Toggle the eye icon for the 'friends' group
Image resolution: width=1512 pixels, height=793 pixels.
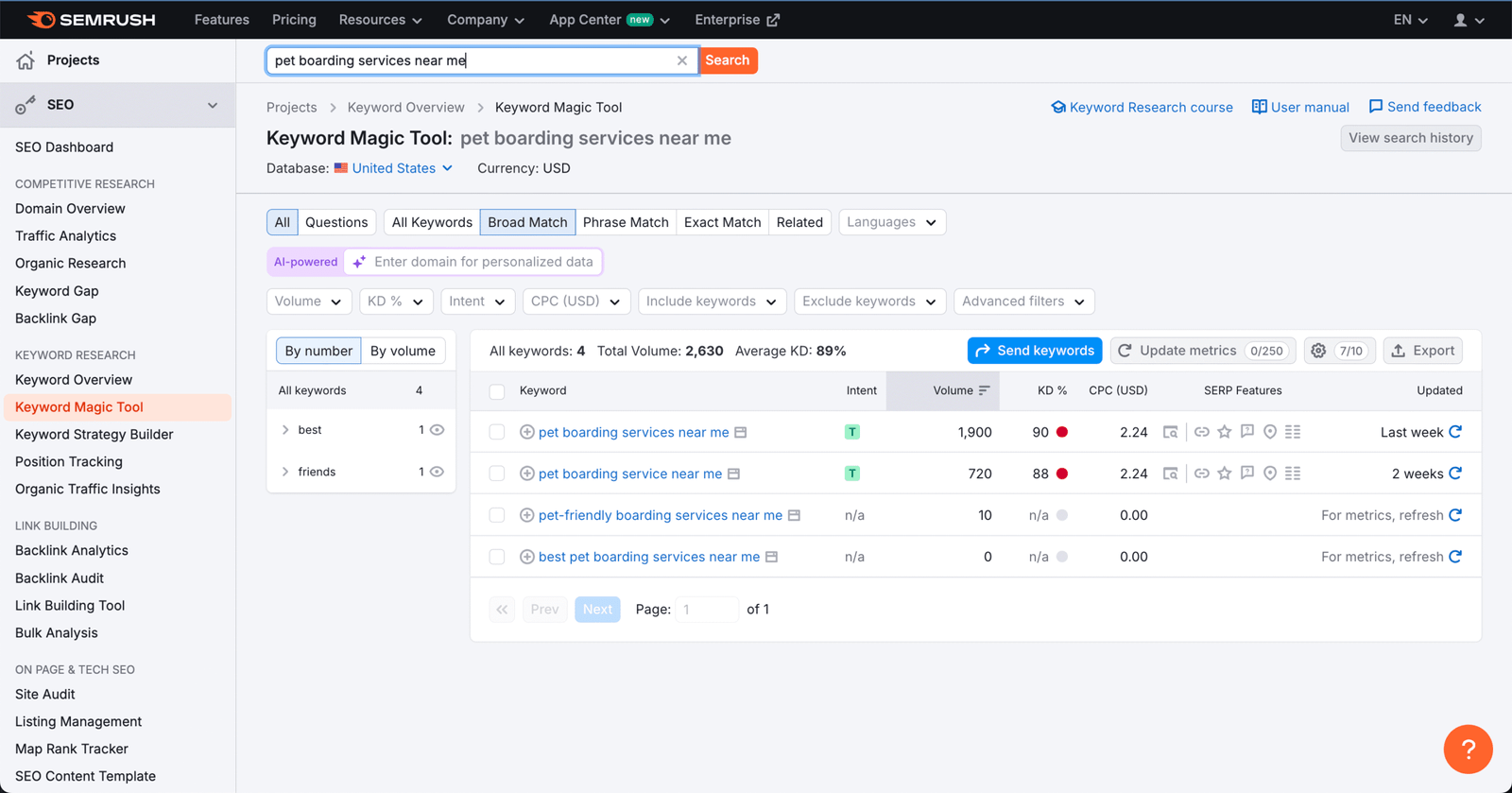pyautogui.click(x=437, y=472)
